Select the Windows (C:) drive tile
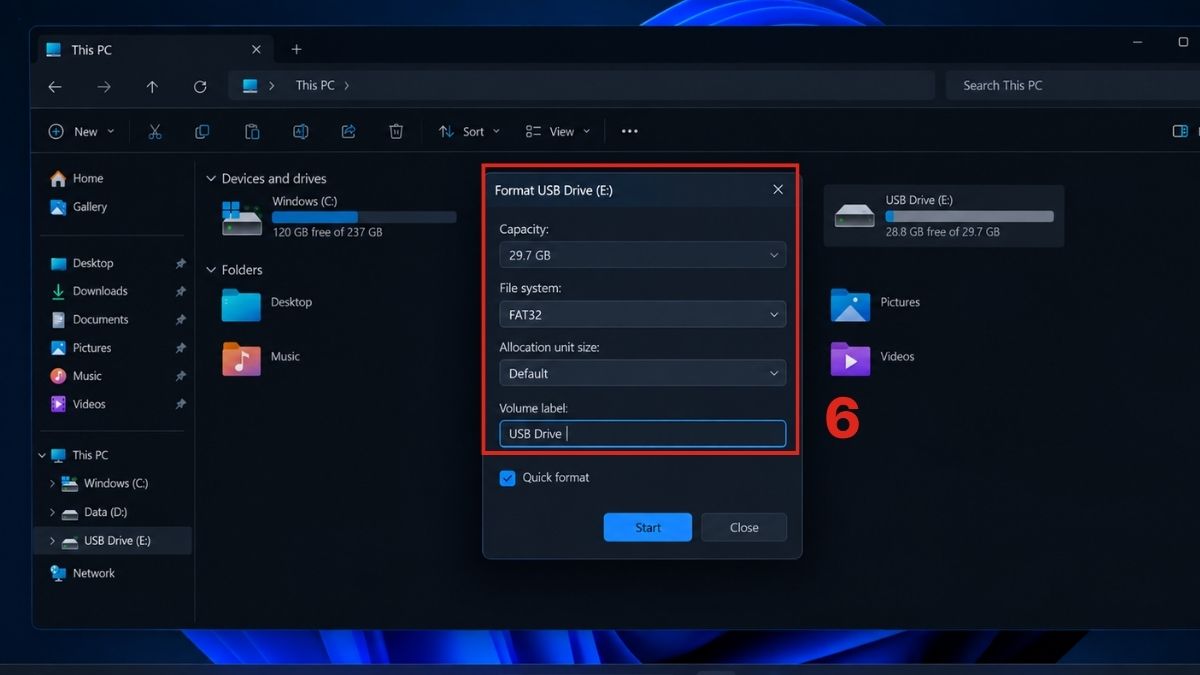 338,216
